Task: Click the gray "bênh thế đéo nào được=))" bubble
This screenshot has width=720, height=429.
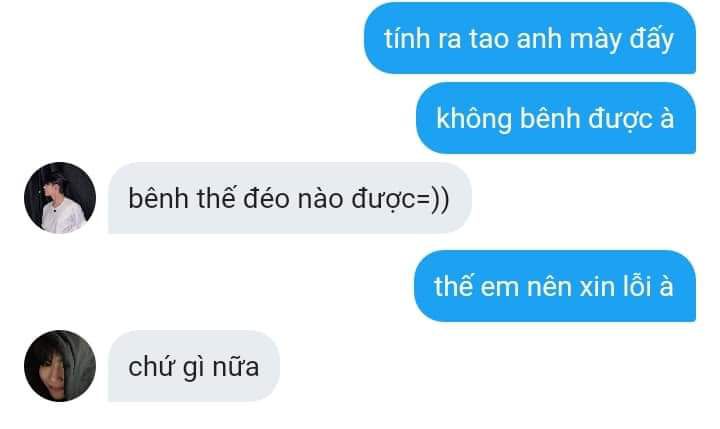Action: click(x=290, y=198)
